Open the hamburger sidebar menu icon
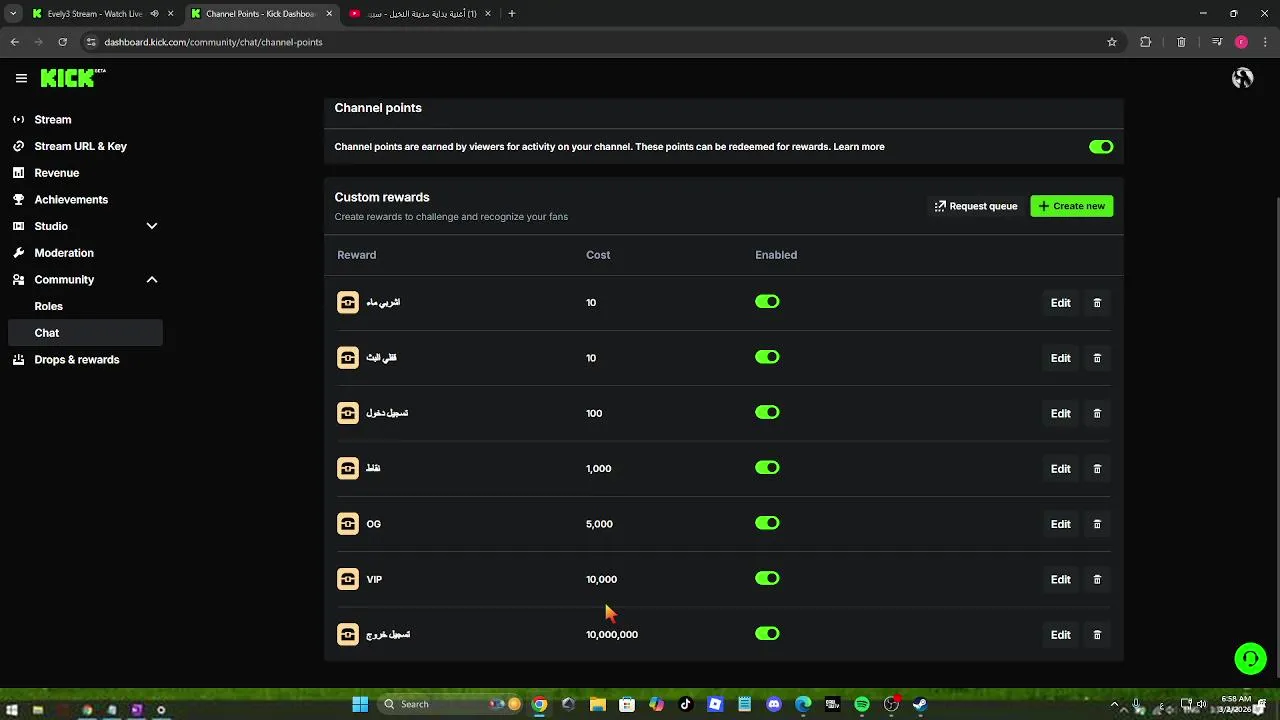The image size is (1280, 720). [21, 78]
